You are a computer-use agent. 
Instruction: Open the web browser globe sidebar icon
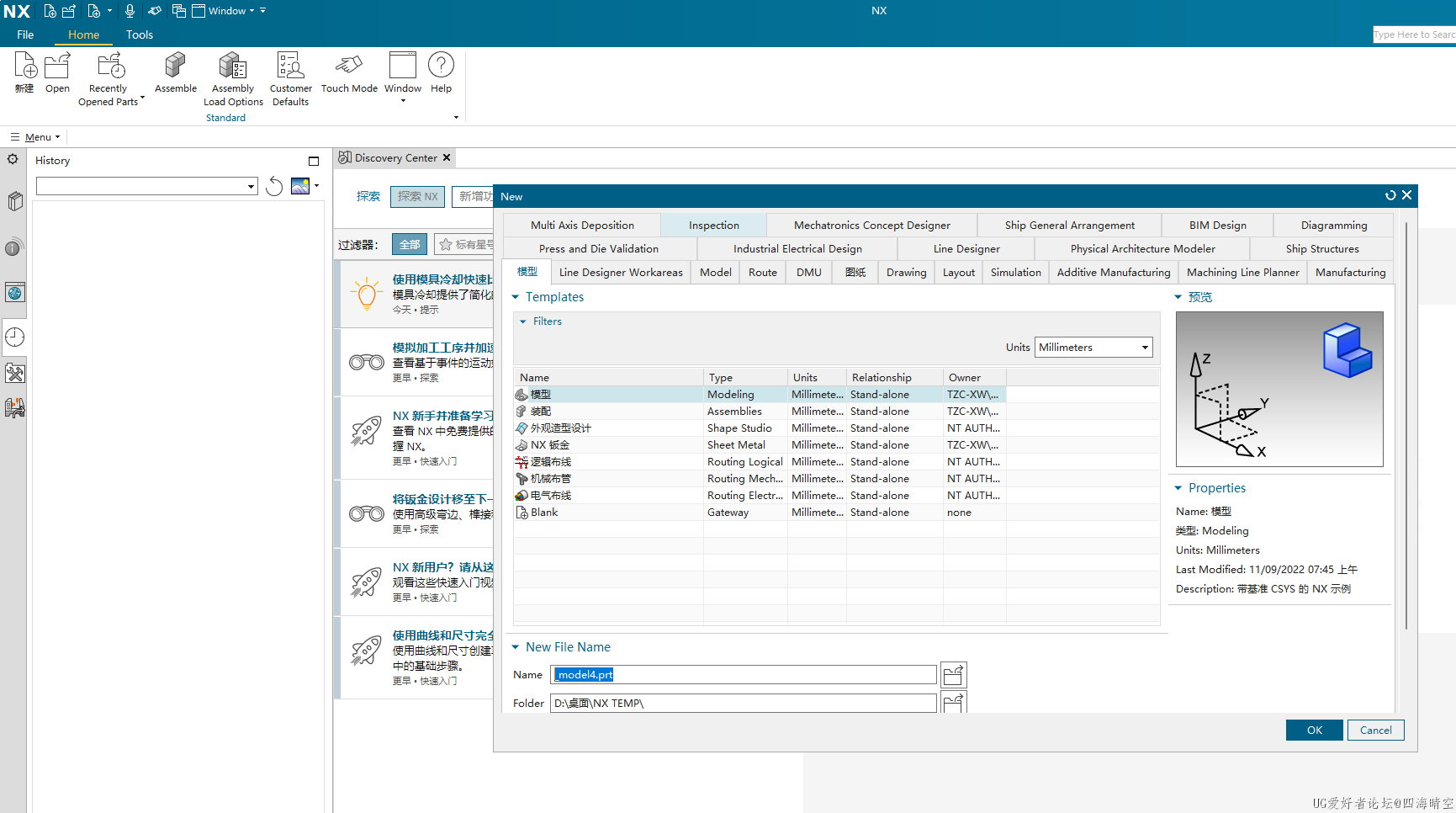tap(14, 293)
